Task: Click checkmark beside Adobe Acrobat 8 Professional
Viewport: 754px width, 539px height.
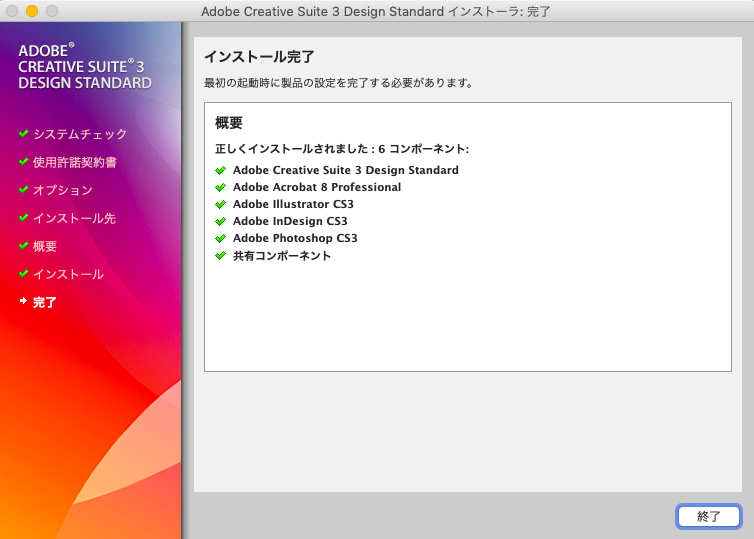Action: 221,187
